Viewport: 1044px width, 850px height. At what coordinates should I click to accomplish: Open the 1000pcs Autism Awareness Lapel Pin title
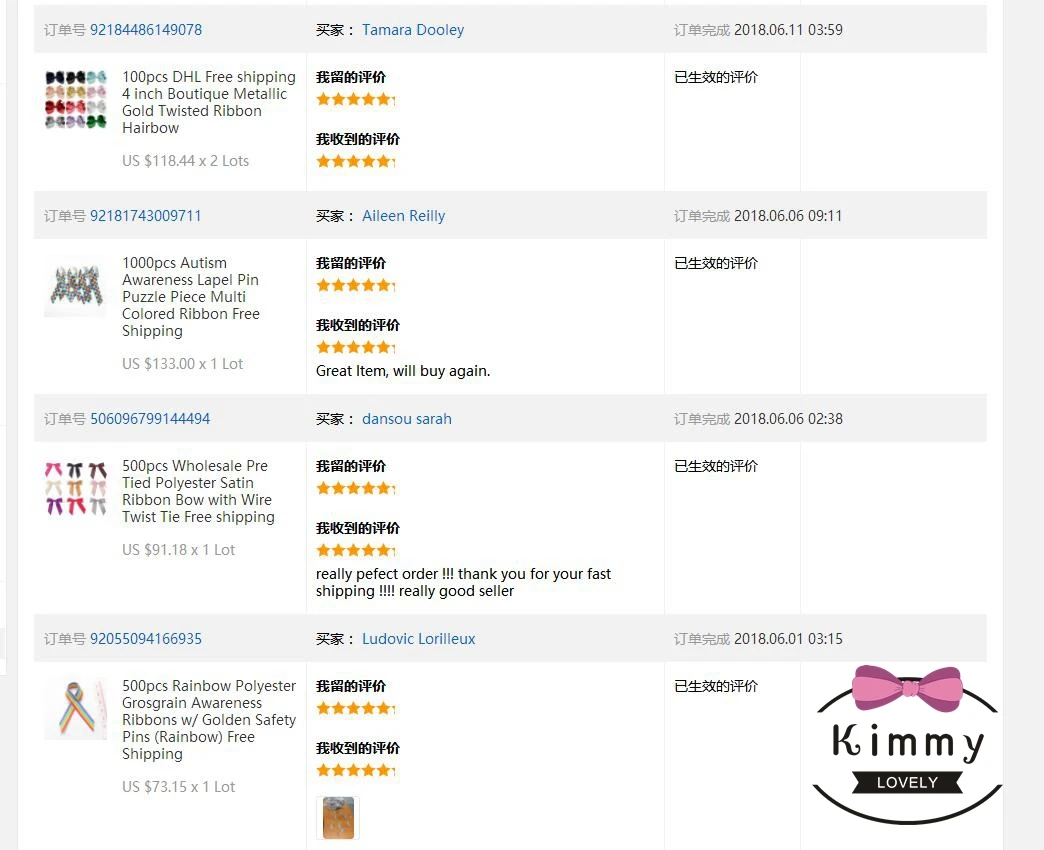pos(190,297)
